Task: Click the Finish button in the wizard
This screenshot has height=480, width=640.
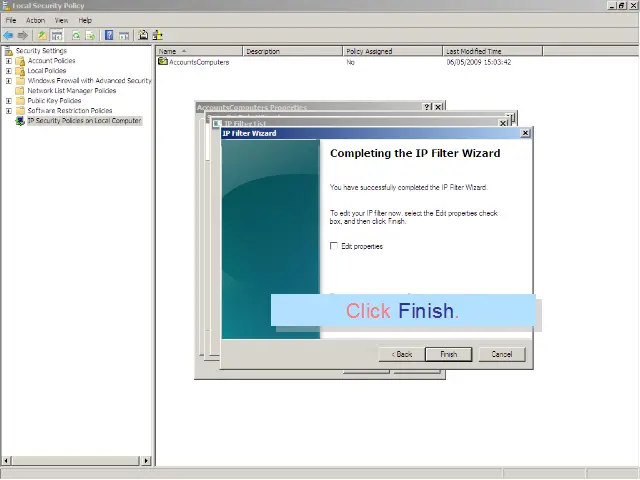Action: [448, 354]
